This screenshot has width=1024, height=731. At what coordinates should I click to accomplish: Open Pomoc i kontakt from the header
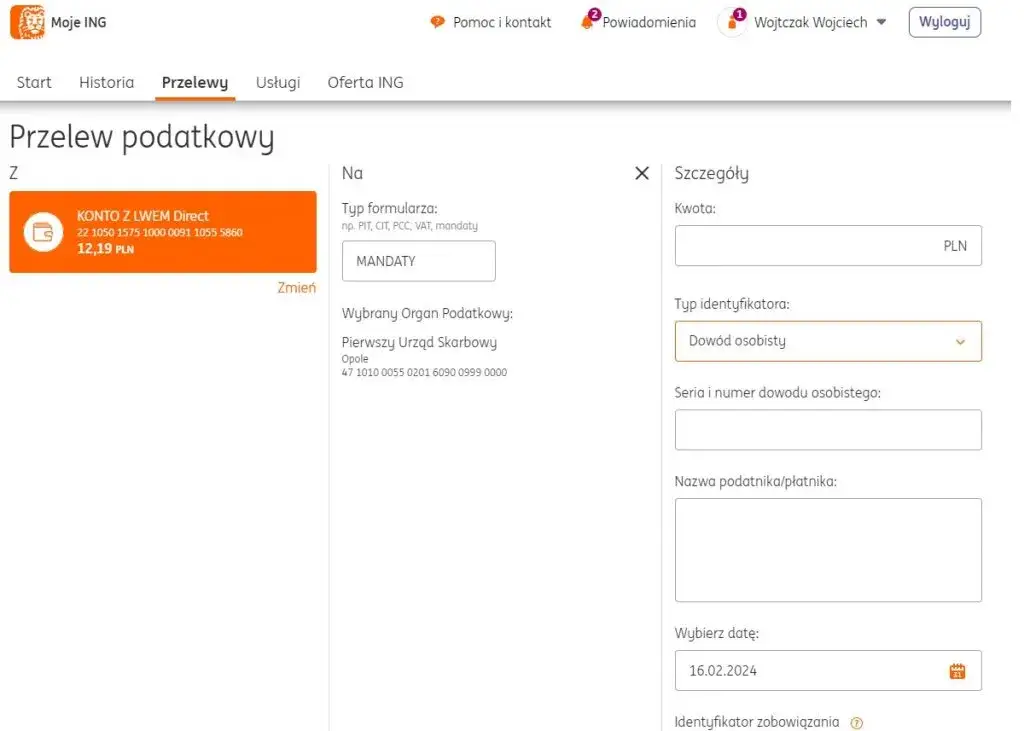[489, 22]
